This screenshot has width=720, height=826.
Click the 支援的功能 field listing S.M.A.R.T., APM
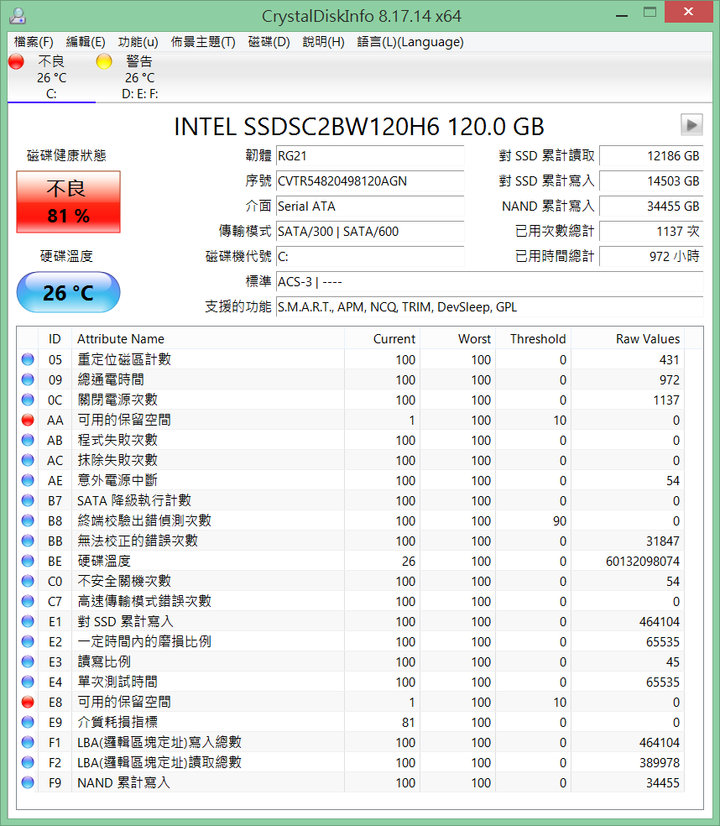click(489, 307)
